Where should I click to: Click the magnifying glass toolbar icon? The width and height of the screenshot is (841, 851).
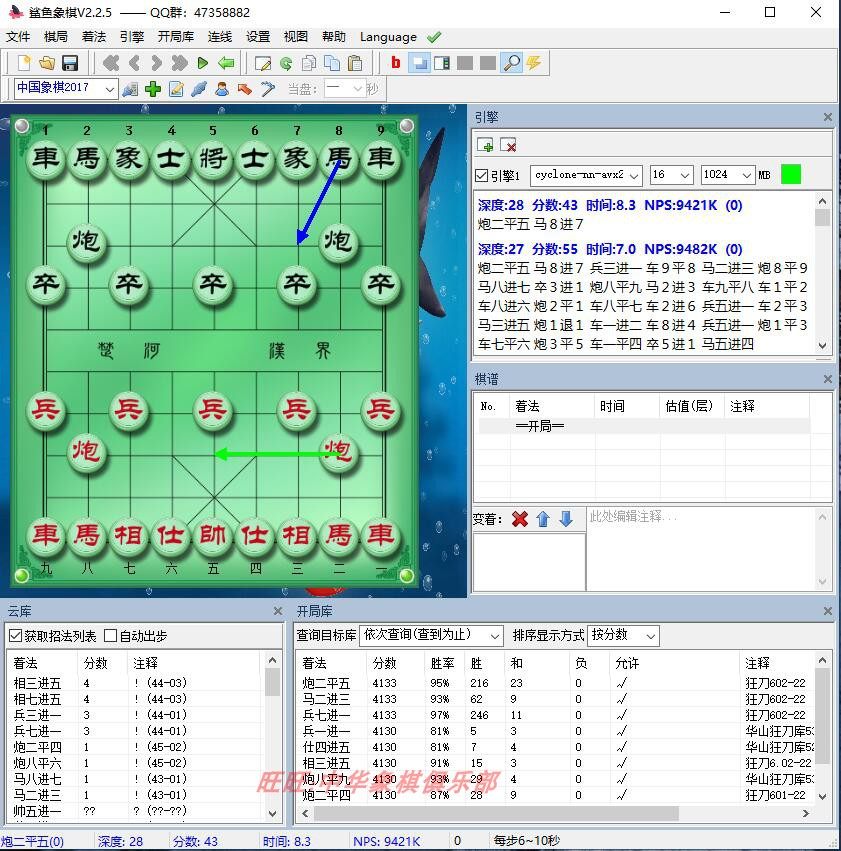(x=512, y=63)
